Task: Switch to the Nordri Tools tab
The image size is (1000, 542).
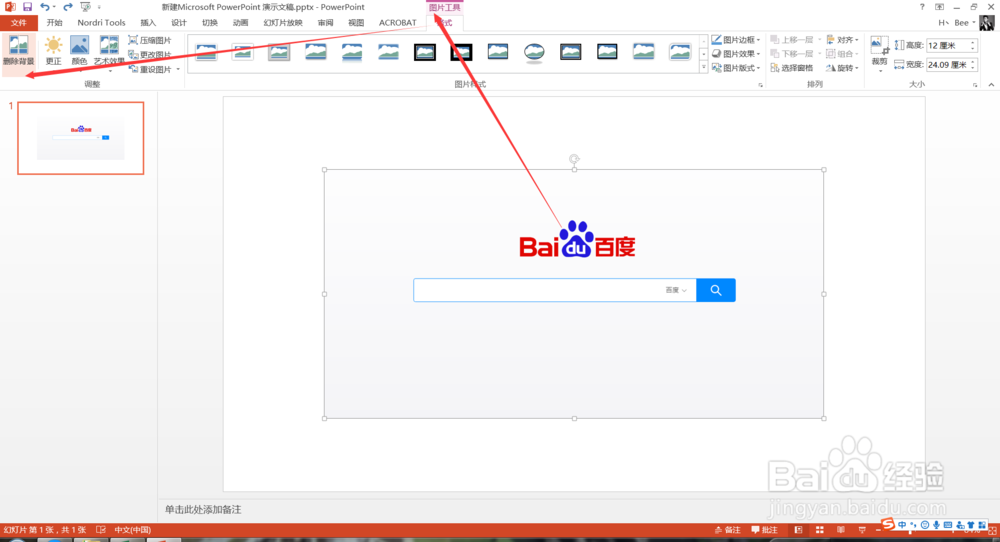Action: click(x=101, y=22)
